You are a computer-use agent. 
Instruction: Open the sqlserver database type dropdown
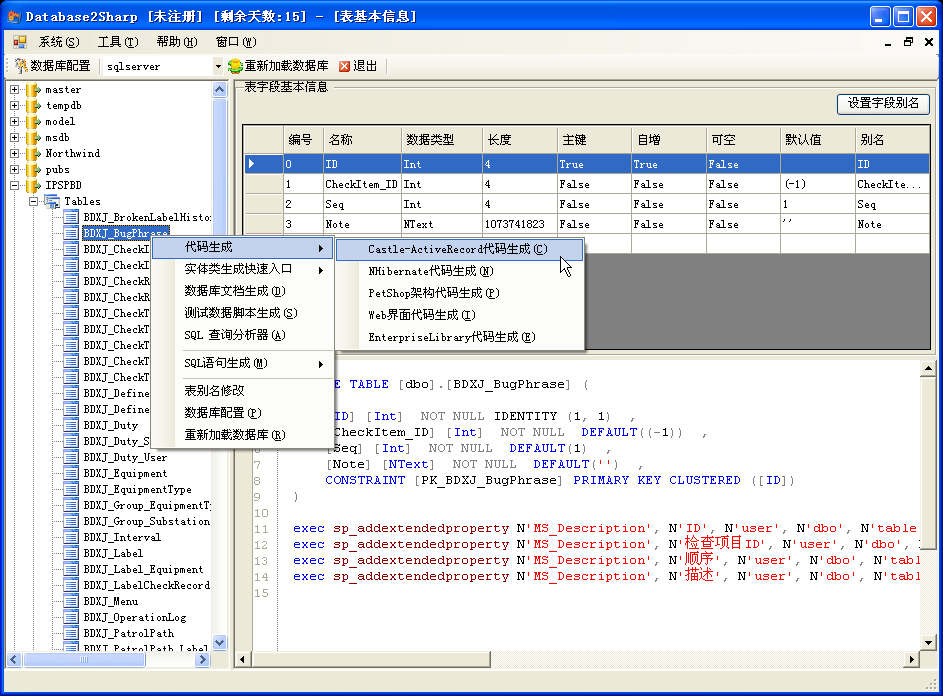[x=218, y=66]
